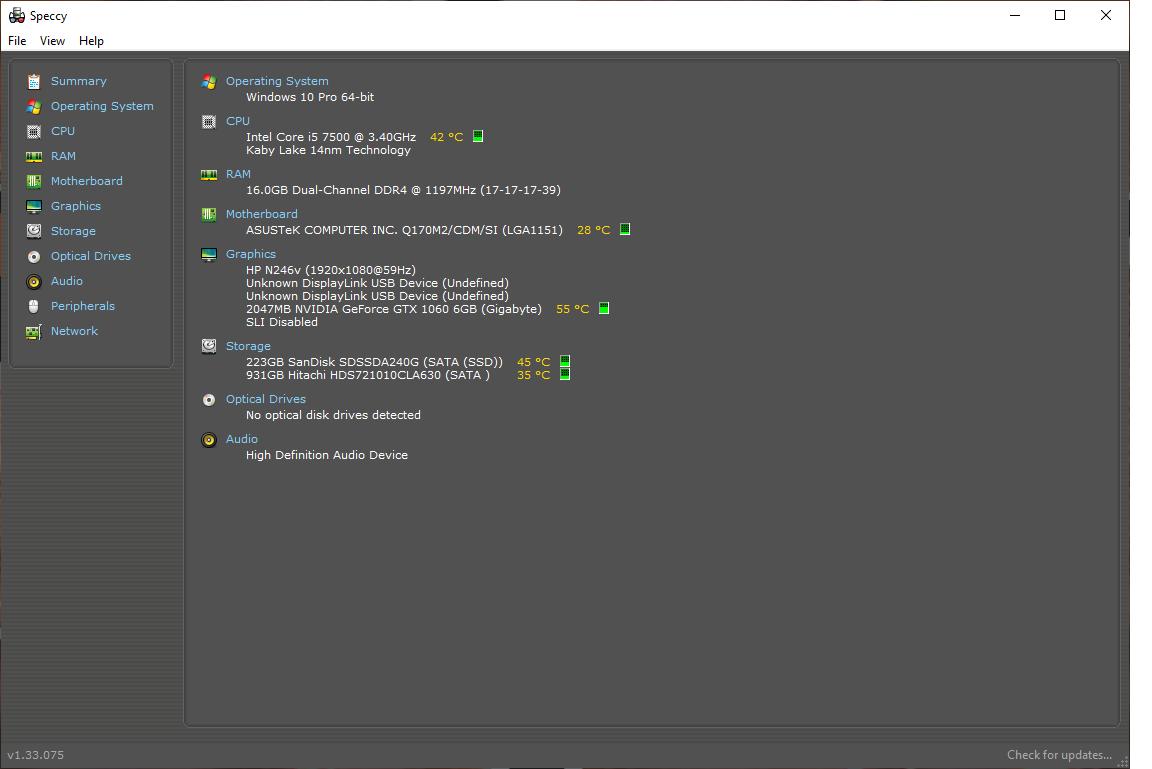Click "High Definition Audio Device" text
The image size is (1152, 769).
point(327,455)
